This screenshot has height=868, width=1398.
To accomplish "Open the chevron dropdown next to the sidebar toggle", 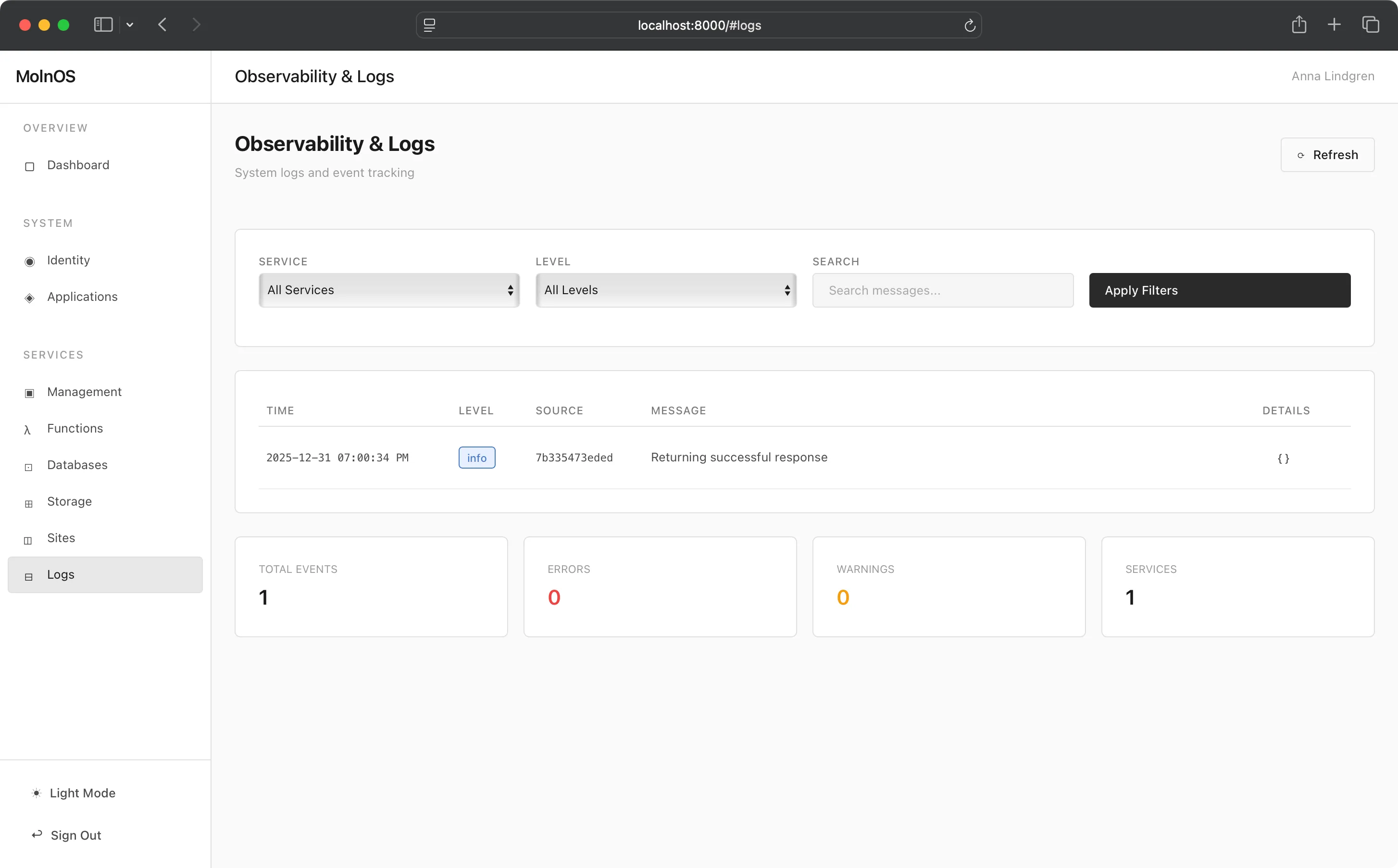I will click(x=130, y=25).
